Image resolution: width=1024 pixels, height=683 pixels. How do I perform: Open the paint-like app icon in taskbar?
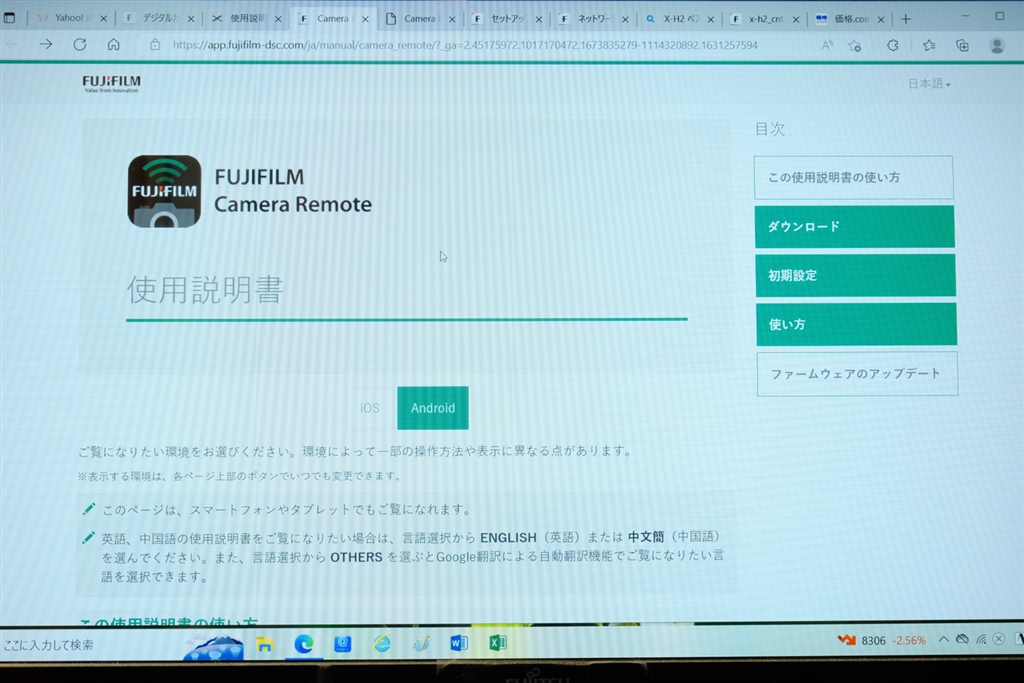pos(421,644)
